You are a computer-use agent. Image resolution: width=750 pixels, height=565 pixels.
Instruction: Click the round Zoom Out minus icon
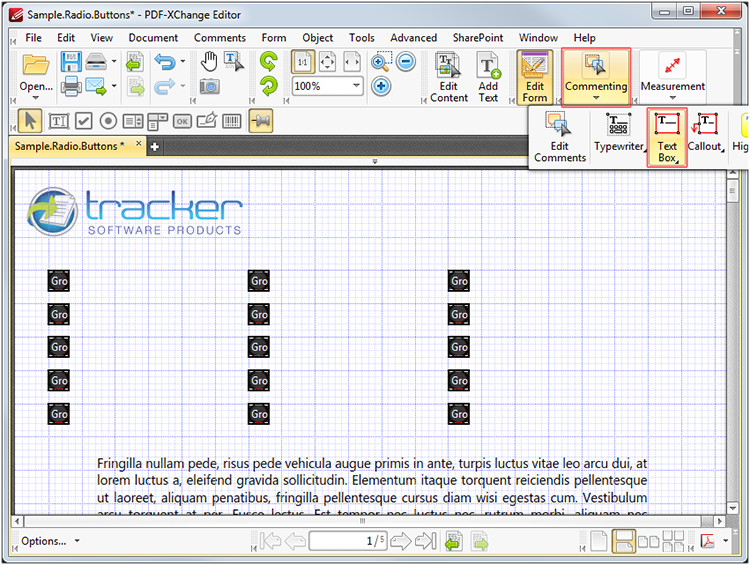click(x=406, y=62)
